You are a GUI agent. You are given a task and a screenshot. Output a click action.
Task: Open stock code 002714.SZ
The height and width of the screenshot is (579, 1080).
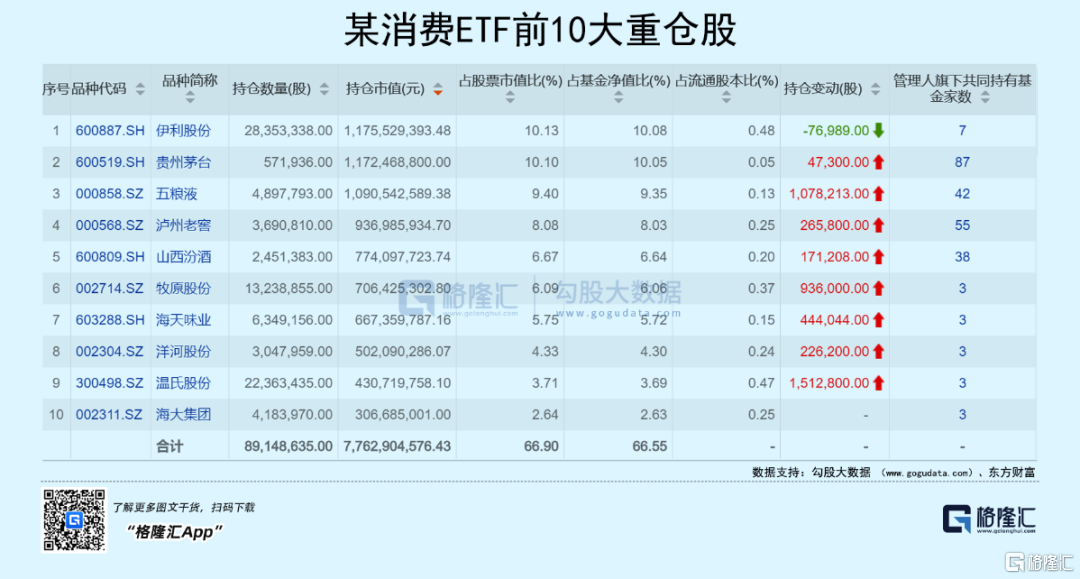[110, 289]
